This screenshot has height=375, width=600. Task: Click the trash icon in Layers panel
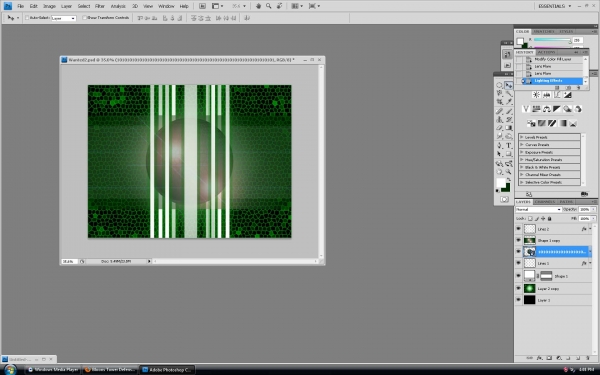point(587,358)
